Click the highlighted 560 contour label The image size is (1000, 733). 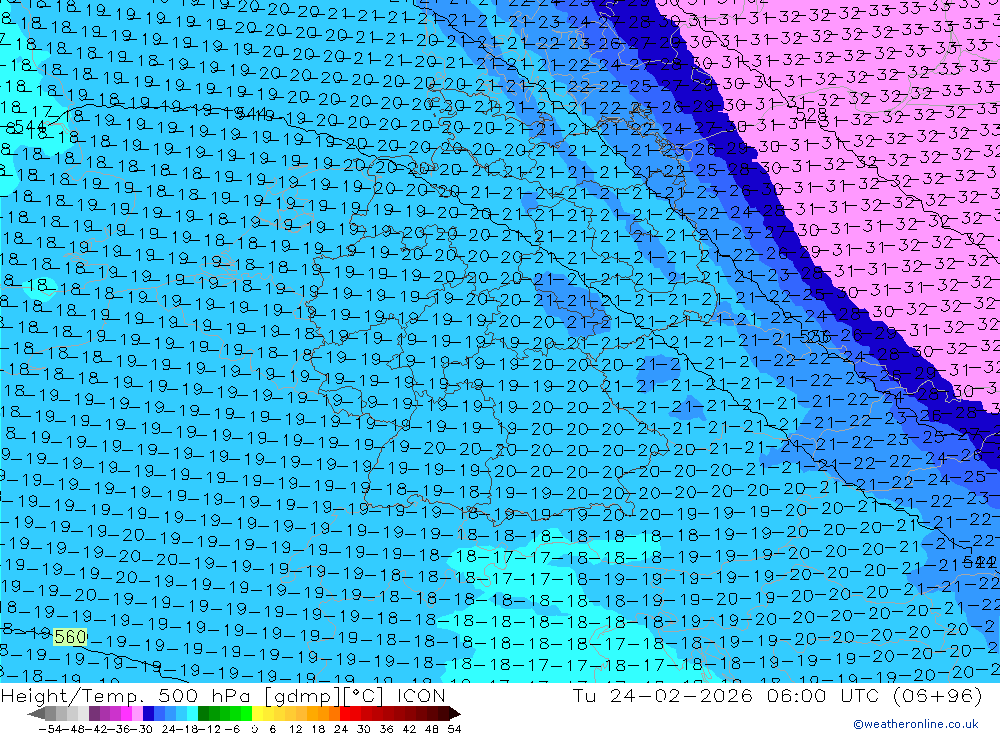(70, 637)
